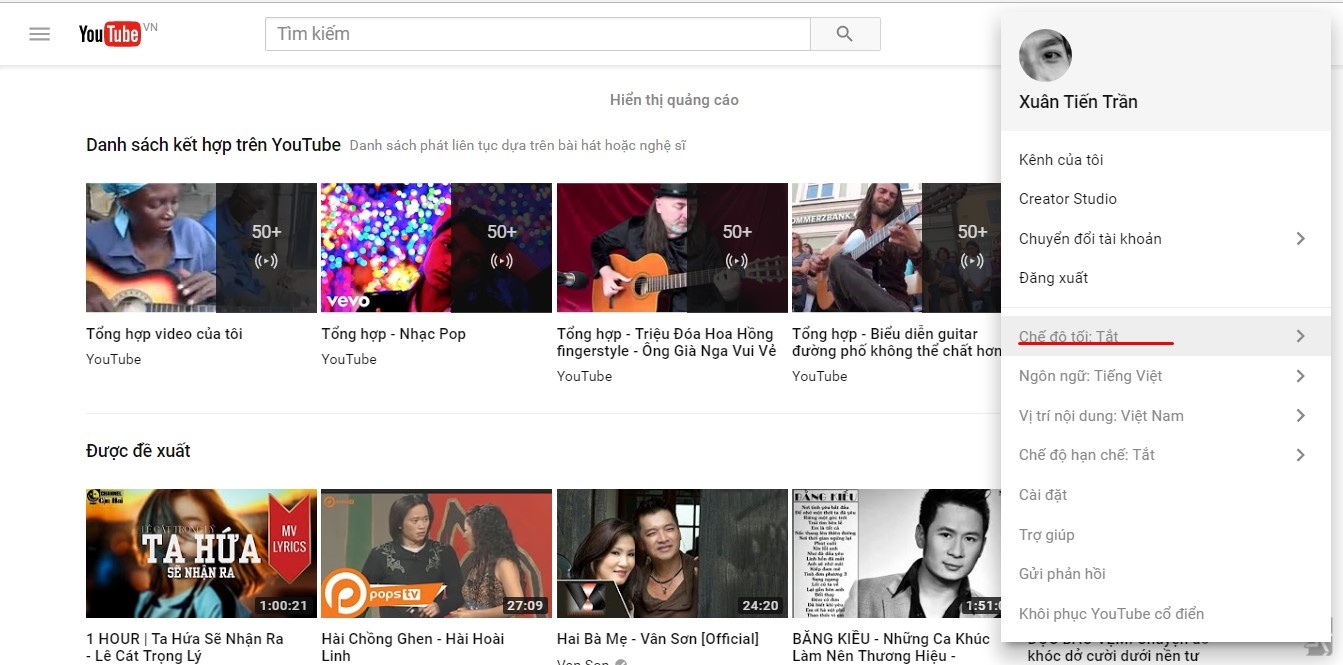Open the hamburger navigation menu
This screenshot has height=665, width=1343.
tap(39, 33)
